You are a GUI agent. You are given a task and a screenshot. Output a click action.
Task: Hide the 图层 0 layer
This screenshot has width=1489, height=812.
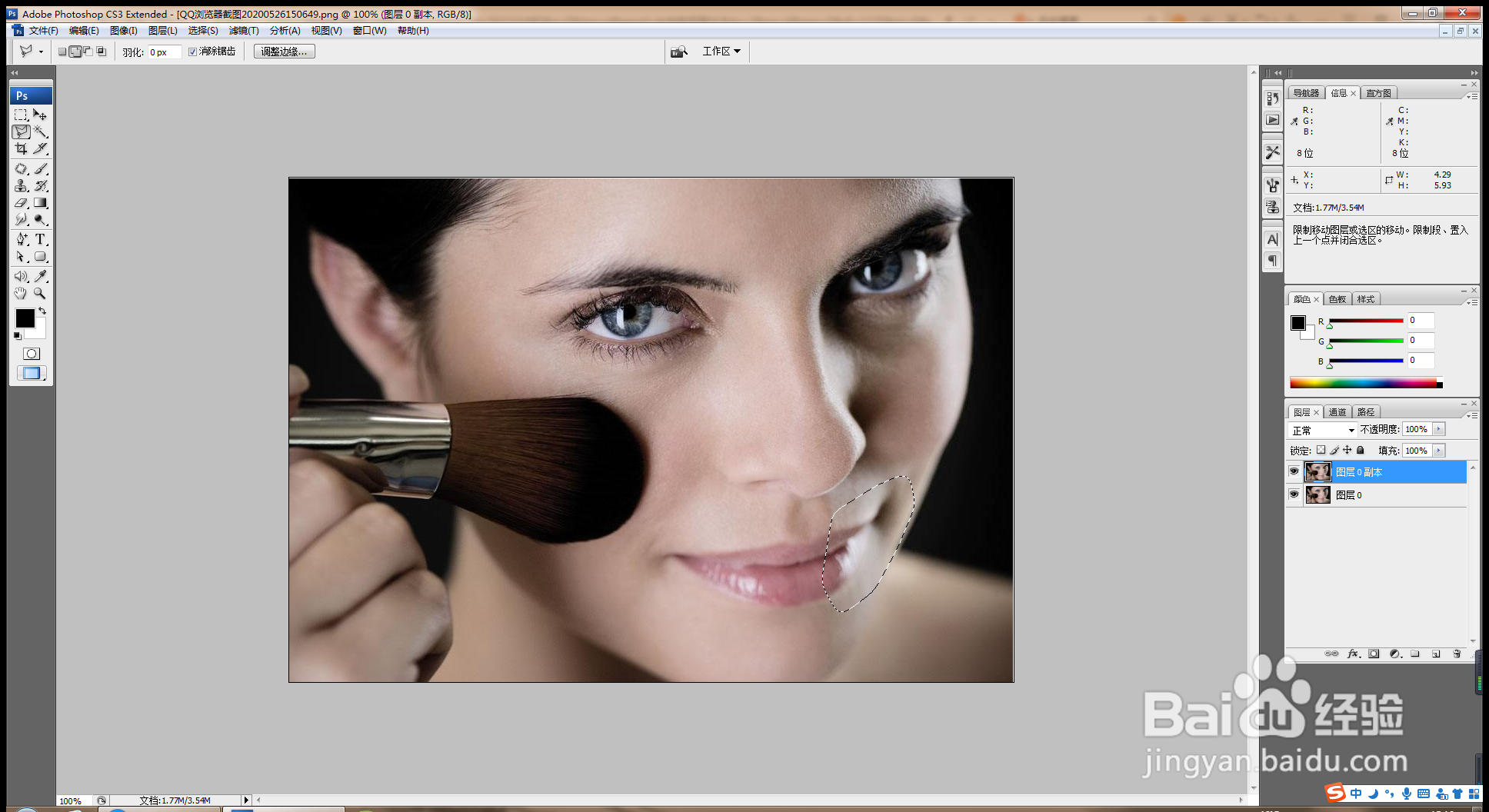[1294, 494]
